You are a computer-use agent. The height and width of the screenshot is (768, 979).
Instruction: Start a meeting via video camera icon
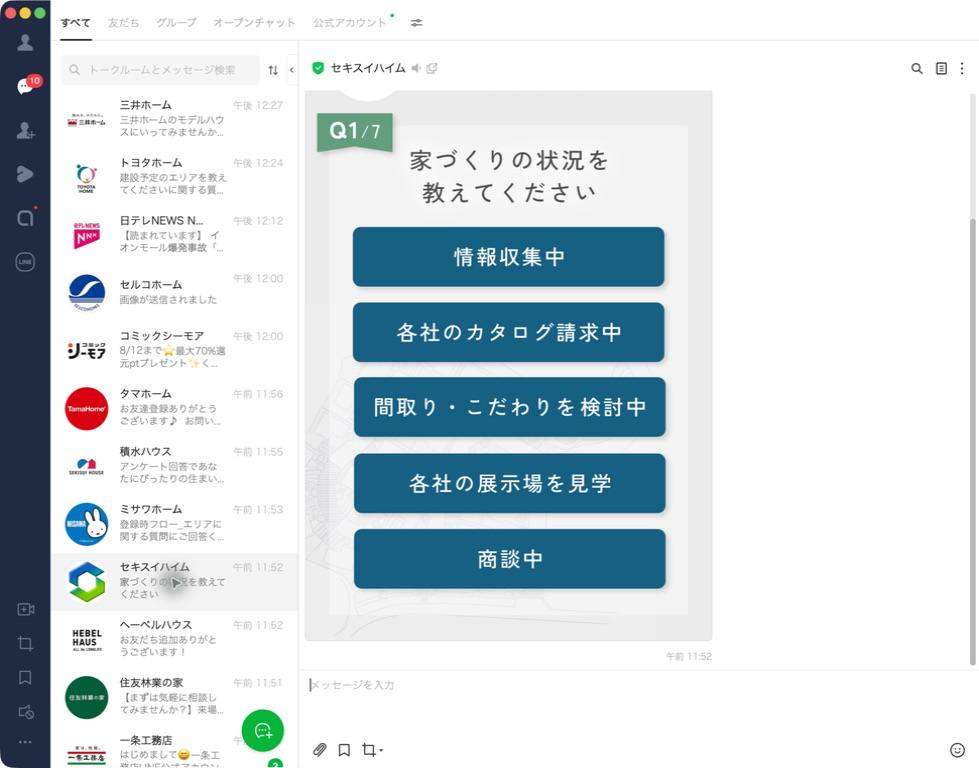[26, 609]
